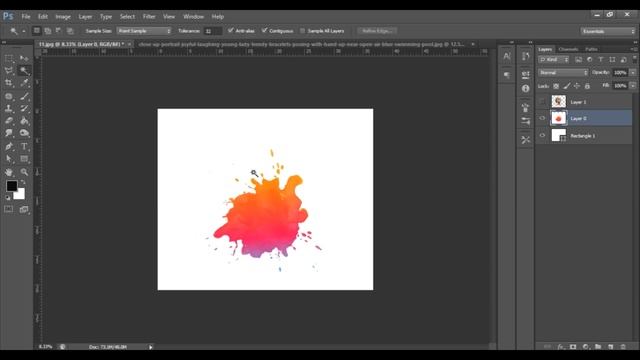Toggle Quick Mask mode
This screenshot has height=360, width=640.
(9, 209)
